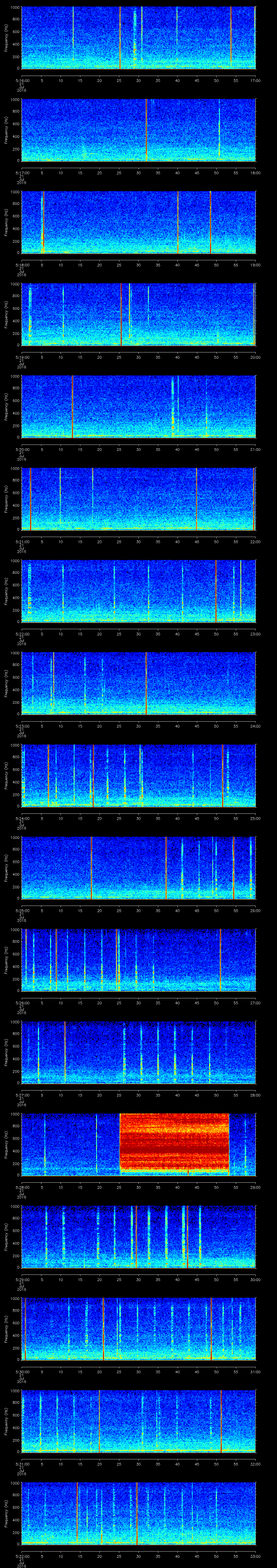Image resolution: width=277 pixels, height=1568 pixels.
Task: Click the 32:00 end time label
Action: pos(255,1464)
